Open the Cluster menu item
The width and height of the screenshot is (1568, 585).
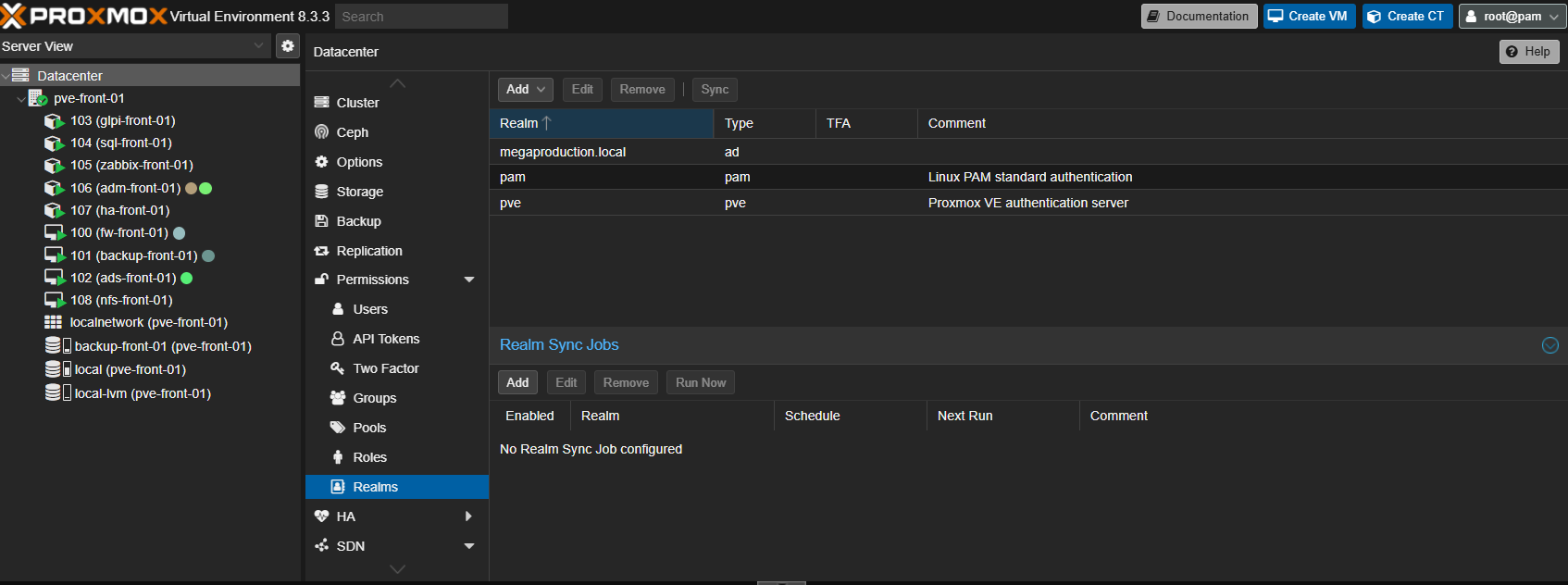(357, 103)
